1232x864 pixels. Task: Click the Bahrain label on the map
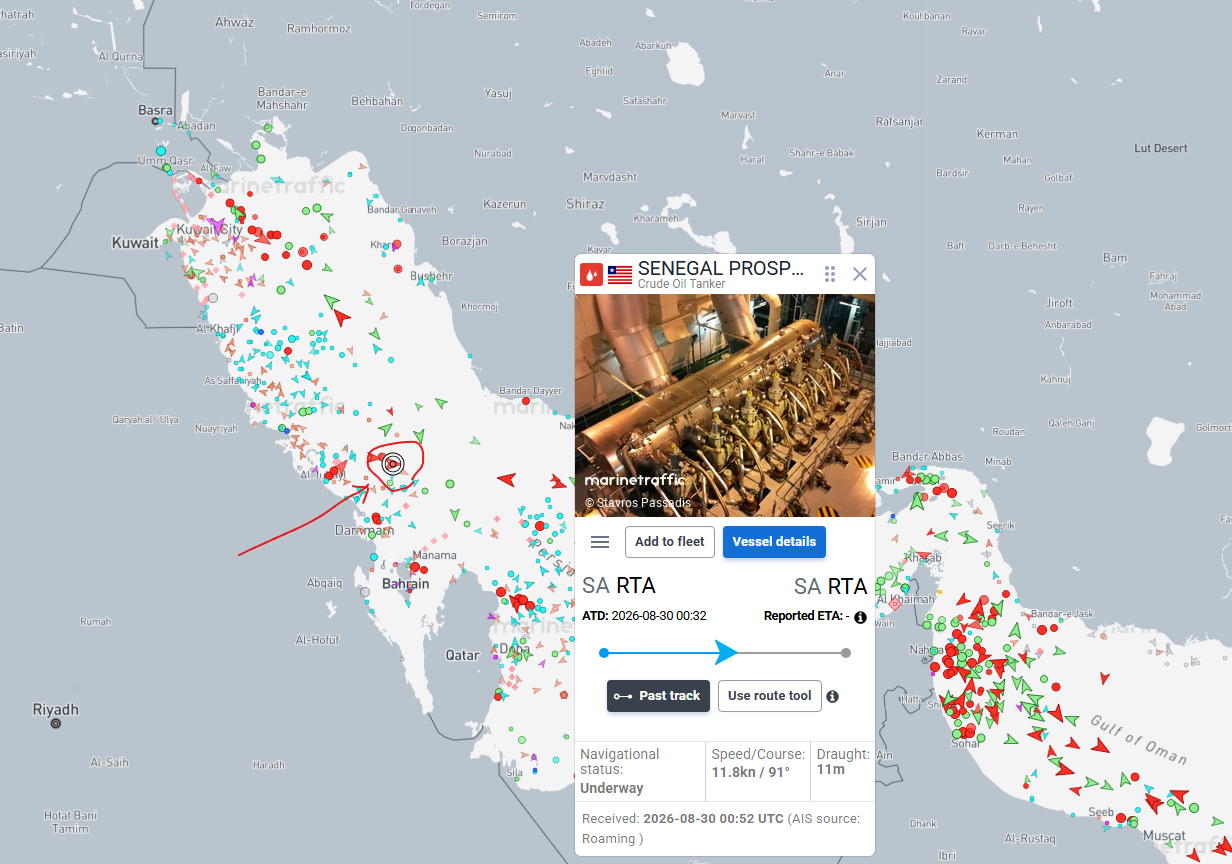(x=406, y=584)
